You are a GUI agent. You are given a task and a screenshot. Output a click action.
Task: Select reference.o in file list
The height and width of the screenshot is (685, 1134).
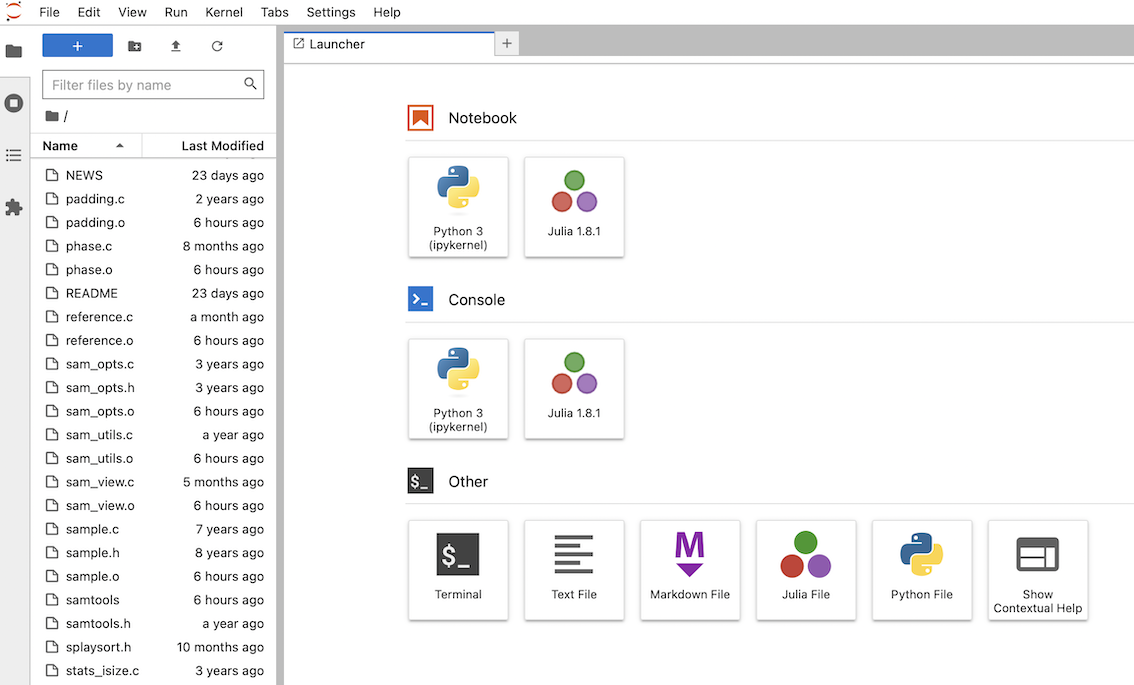[x=153, y=340]
